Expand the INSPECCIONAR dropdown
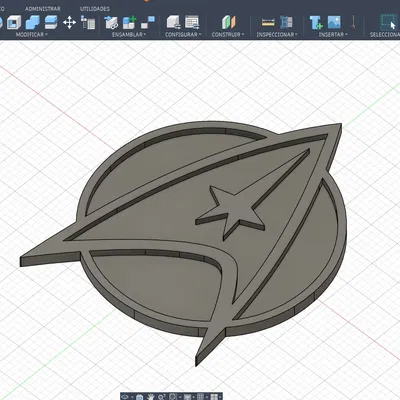 tap(277, 35)
